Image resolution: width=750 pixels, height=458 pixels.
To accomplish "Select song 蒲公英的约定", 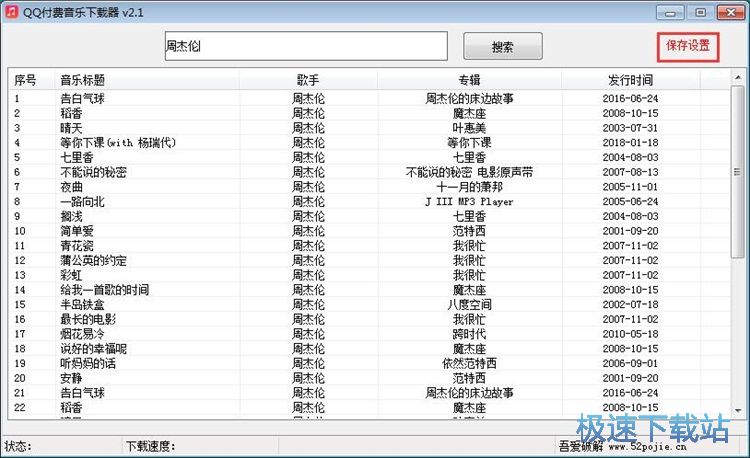I will point(93,261).
